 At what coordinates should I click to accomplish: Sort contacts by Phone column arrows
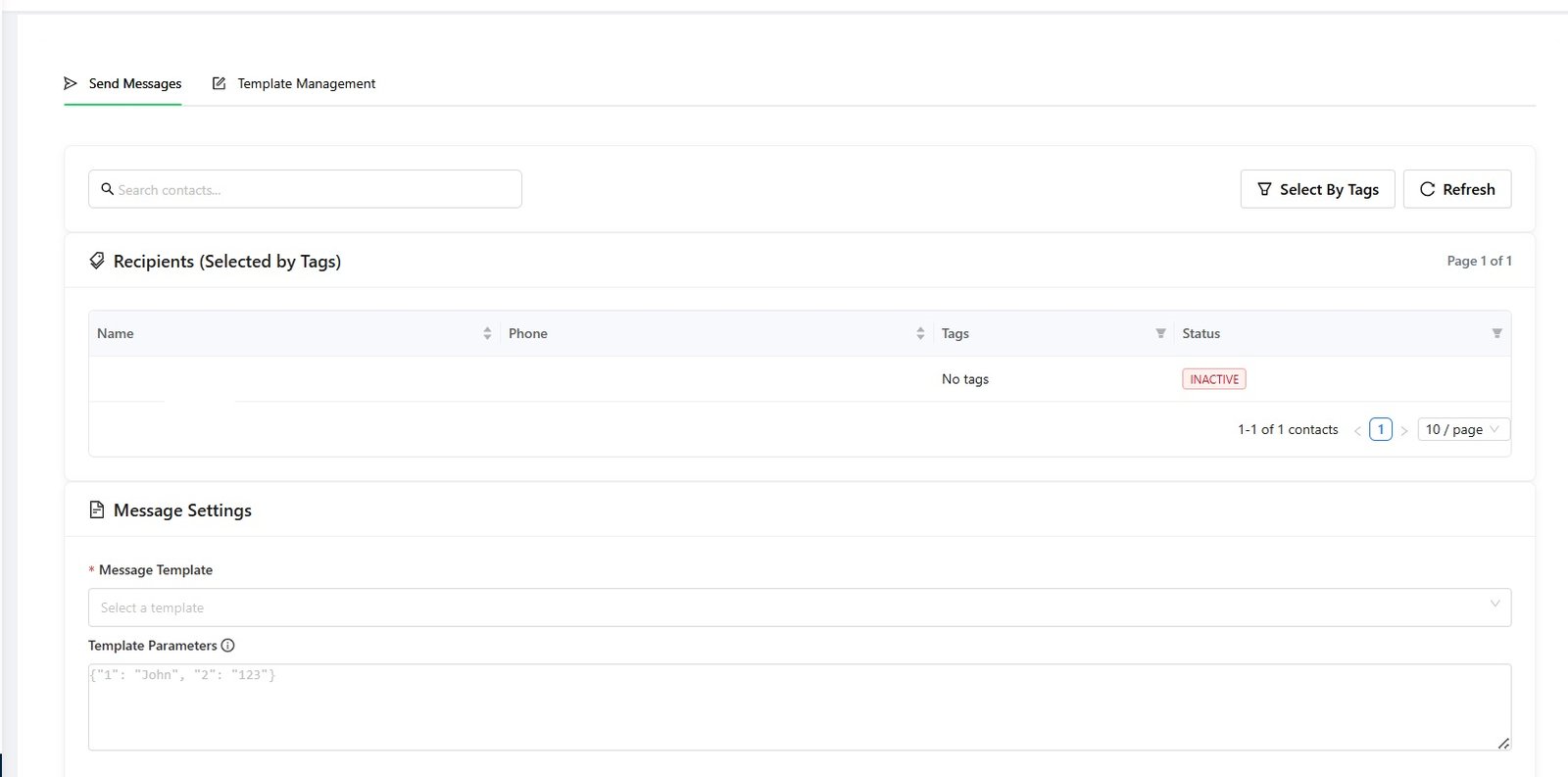coord(920,334)
